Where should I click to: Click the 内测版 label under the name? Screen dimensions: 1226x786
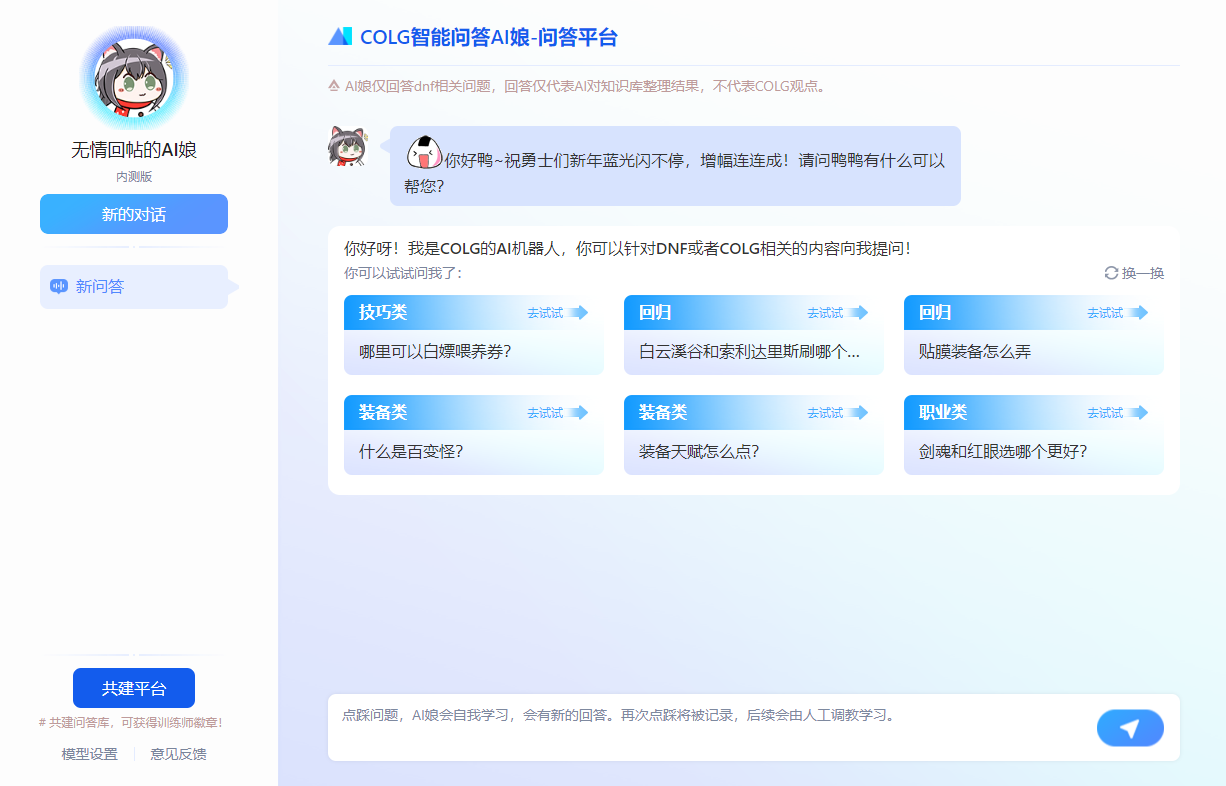pyautogui.click(x=134, y=177)
